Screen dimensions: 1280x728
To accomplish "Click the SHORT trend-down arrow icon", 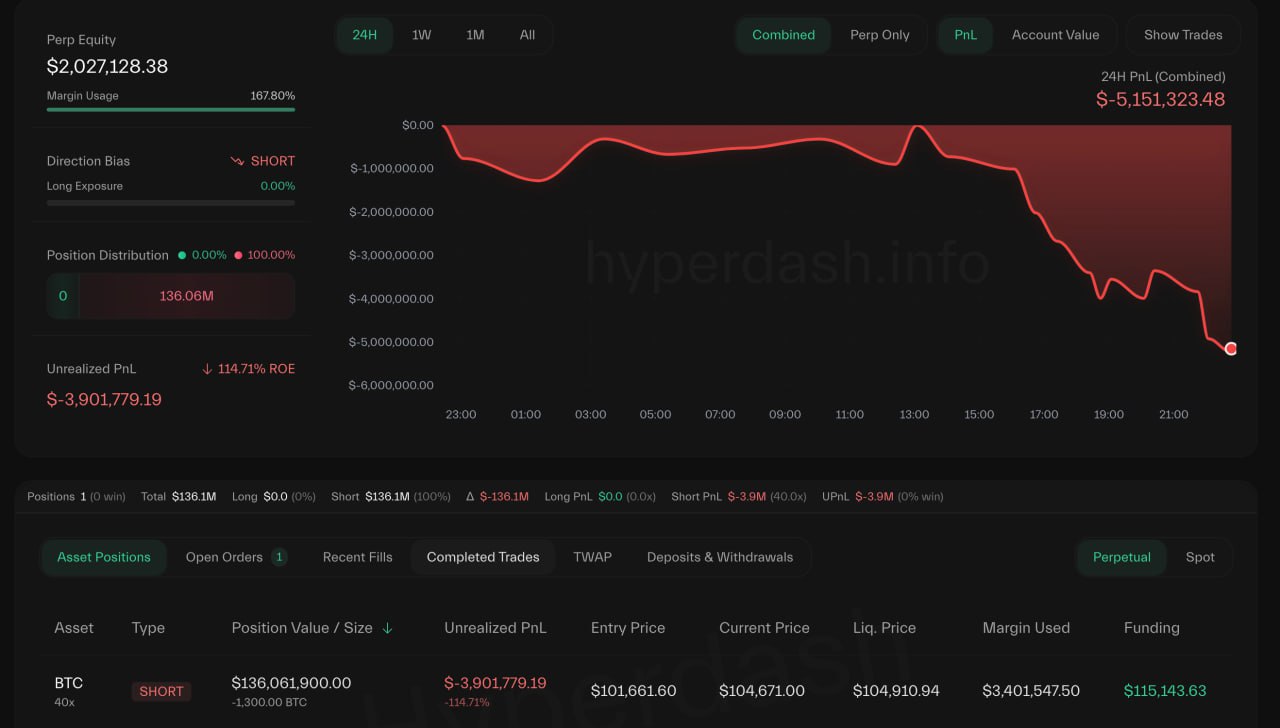I will [237, 161].
